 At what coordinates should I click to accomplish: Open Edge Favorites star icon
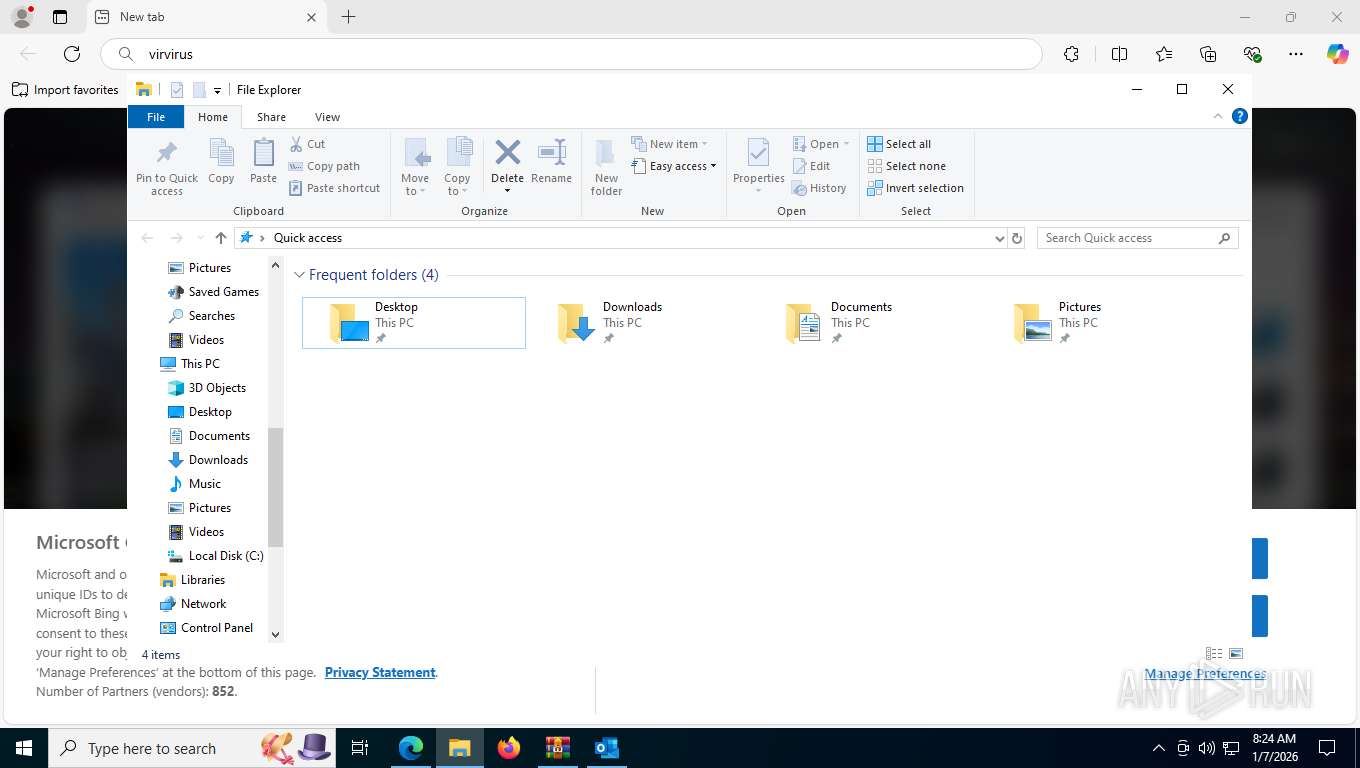(1164, 54)
